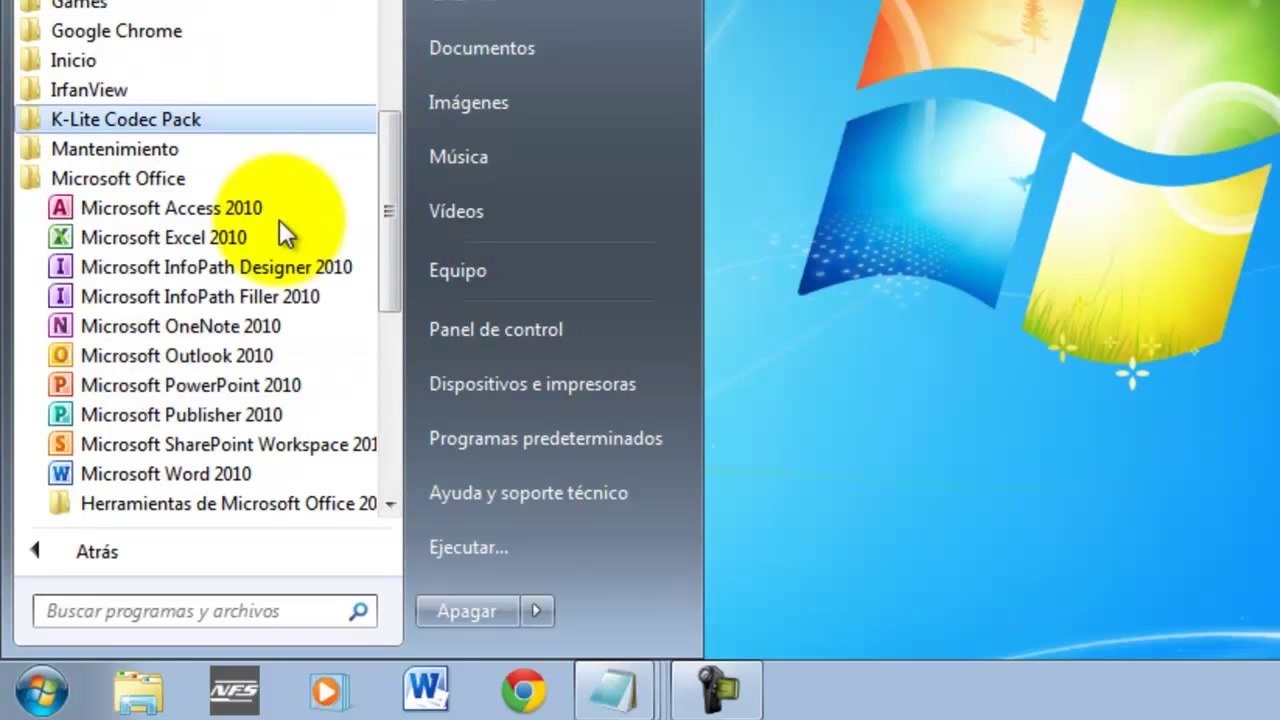Open Word from the taskbar
The image size is (1280, 720).
(x=427, y=692)
